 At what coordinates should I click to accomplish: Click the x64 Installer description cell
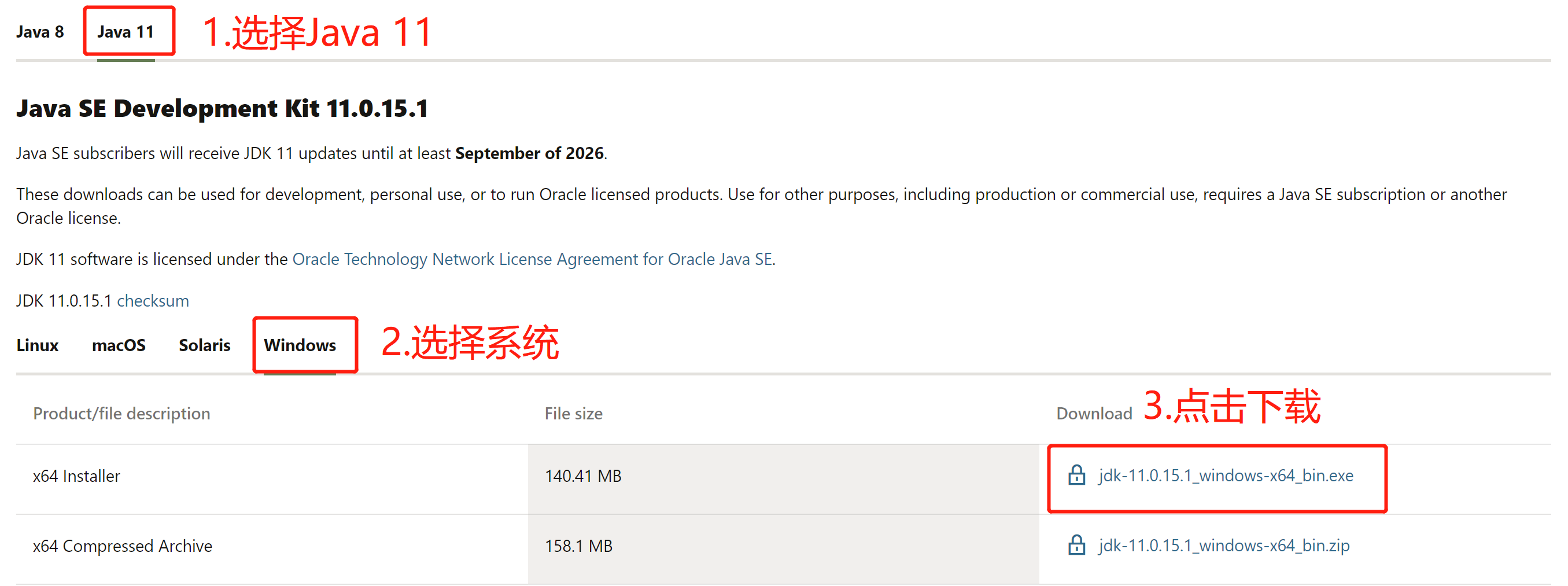click(x=77, y=476)
